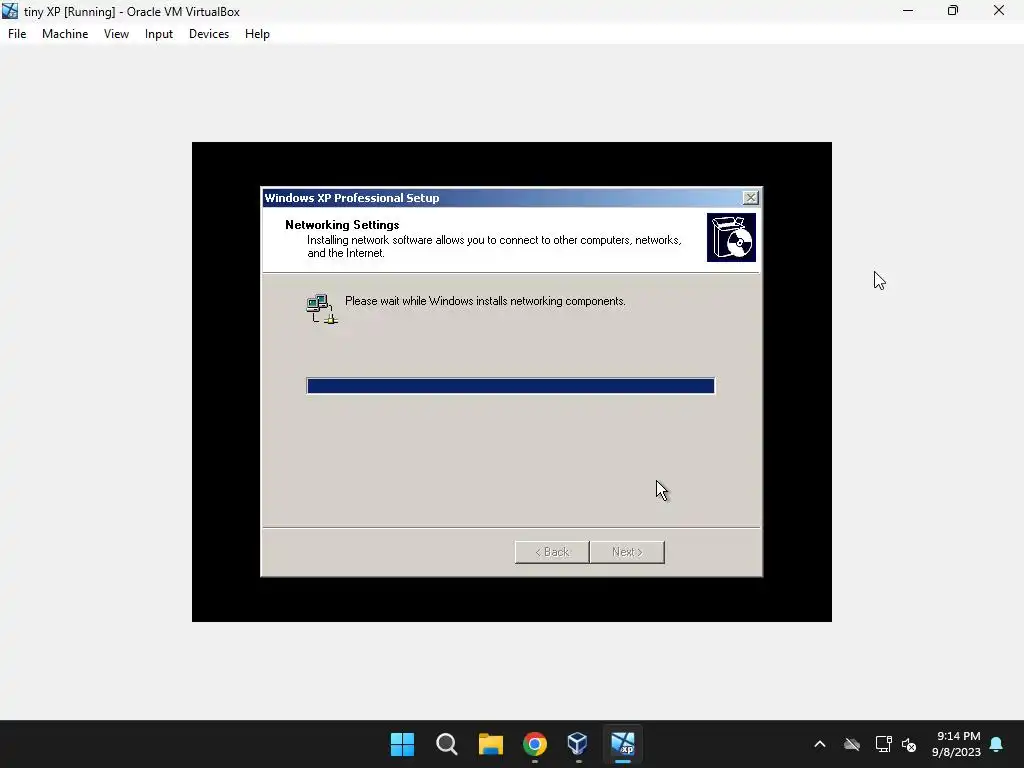The width and height of the screenshot is (1024, 768).
Task: Restore down the VirtualBox window
Action: (x=953, y=11)
